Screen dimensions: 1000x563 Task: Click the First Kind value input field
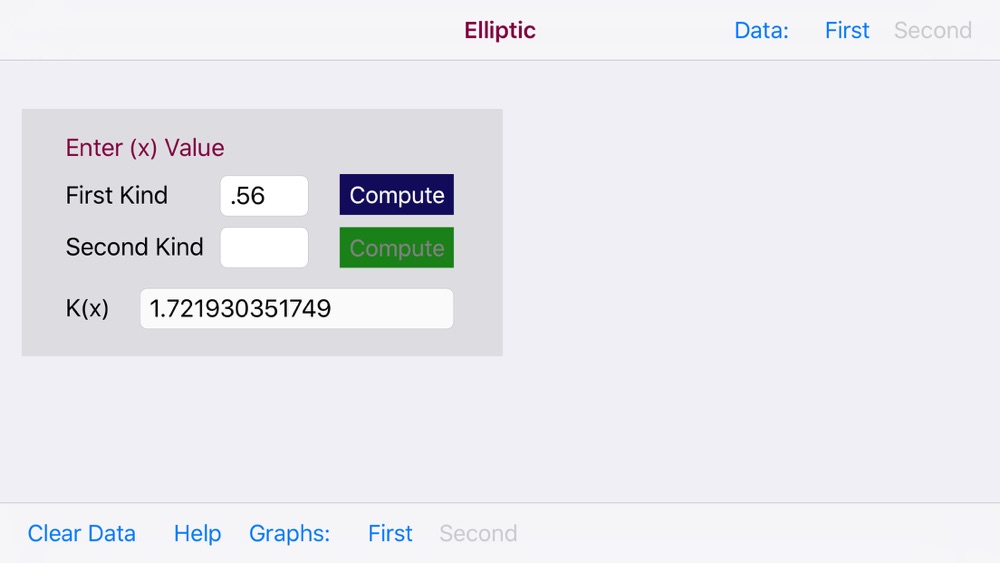(x=264, y=196)
